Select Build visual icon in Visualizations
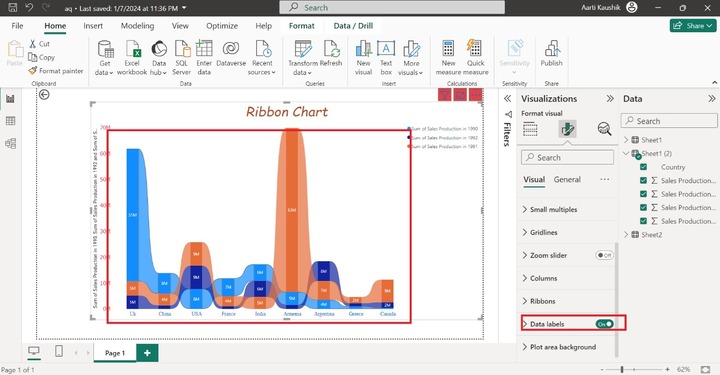The width and height of the screenshot is (720, 375). click(530, 129)
